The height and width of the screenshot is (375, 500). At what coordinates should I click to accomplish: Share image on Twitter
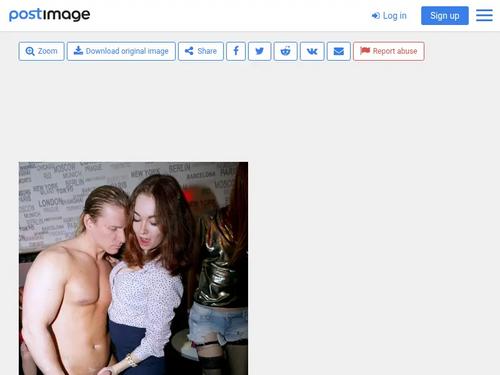coord(260,51)
